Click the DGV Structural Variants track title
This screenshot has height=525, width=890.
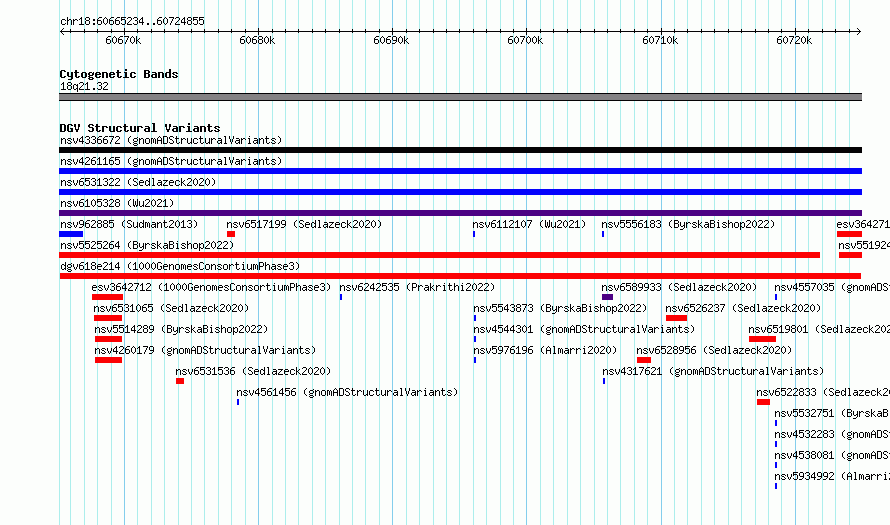coord(140,128)
